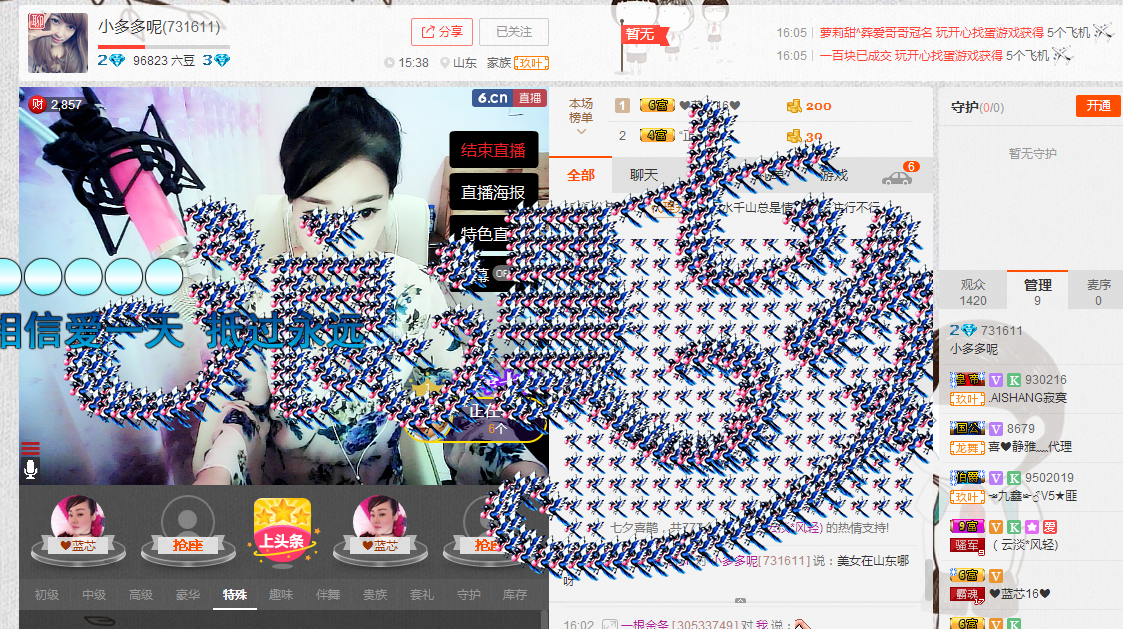The width and height of the screenshot is (1123, 629).
Task: Click the 骚军 badge beside 云淡*风轻
Action: [x=967, y=545]
